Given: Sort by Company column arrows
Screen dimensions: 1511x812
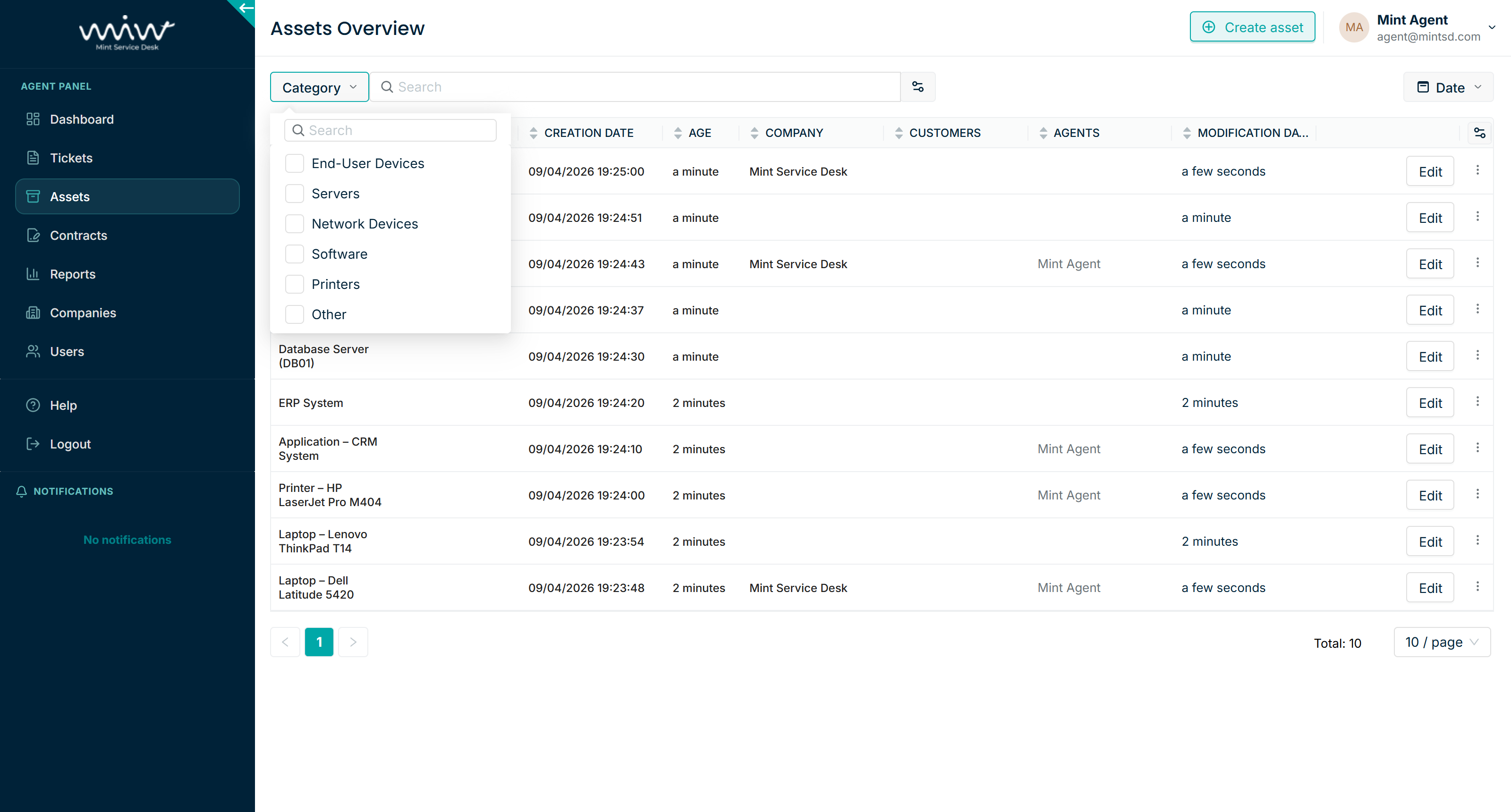Looking at the screenshot, I should point(754,133).
